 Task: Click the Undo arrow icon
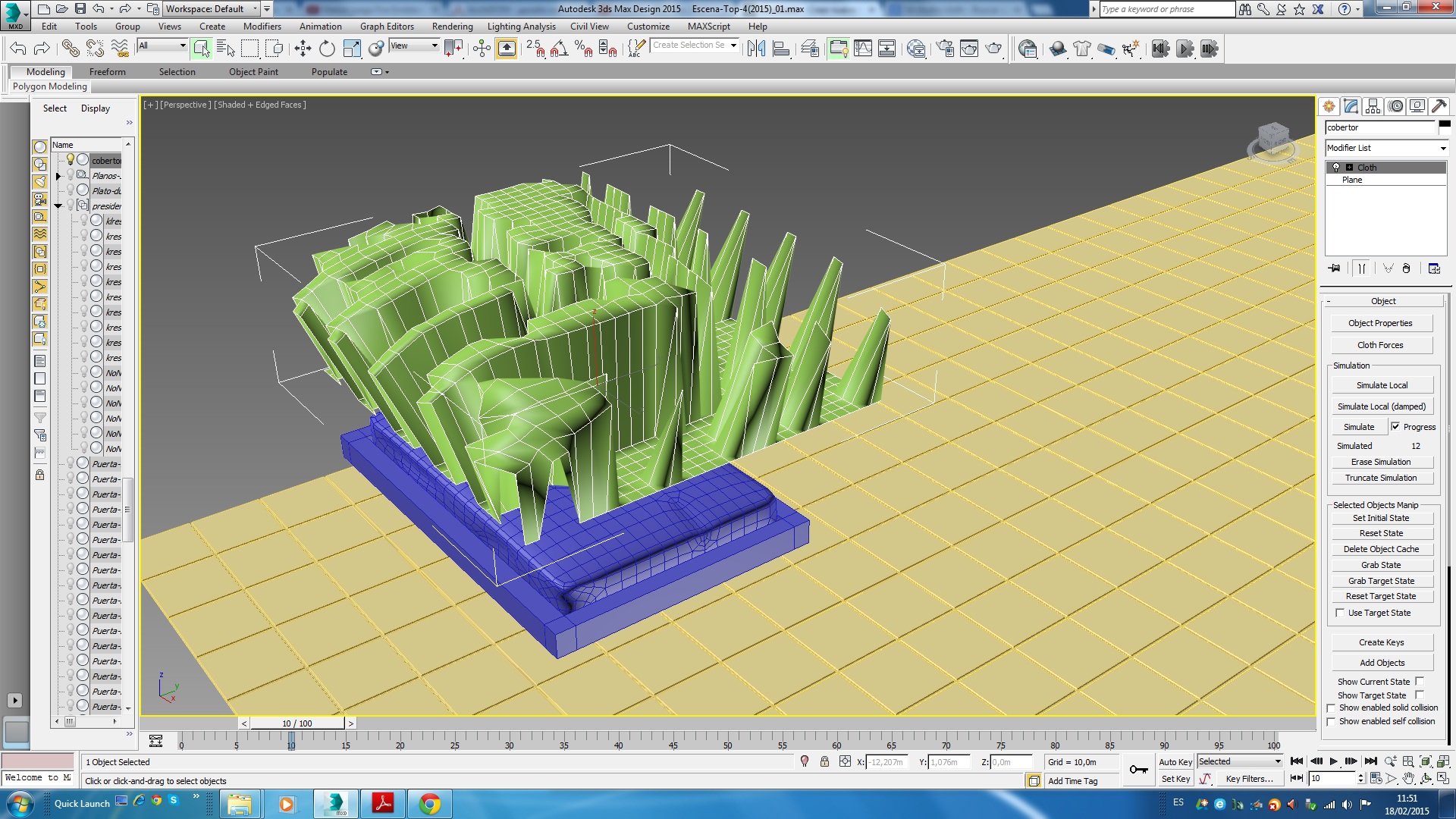18,49
